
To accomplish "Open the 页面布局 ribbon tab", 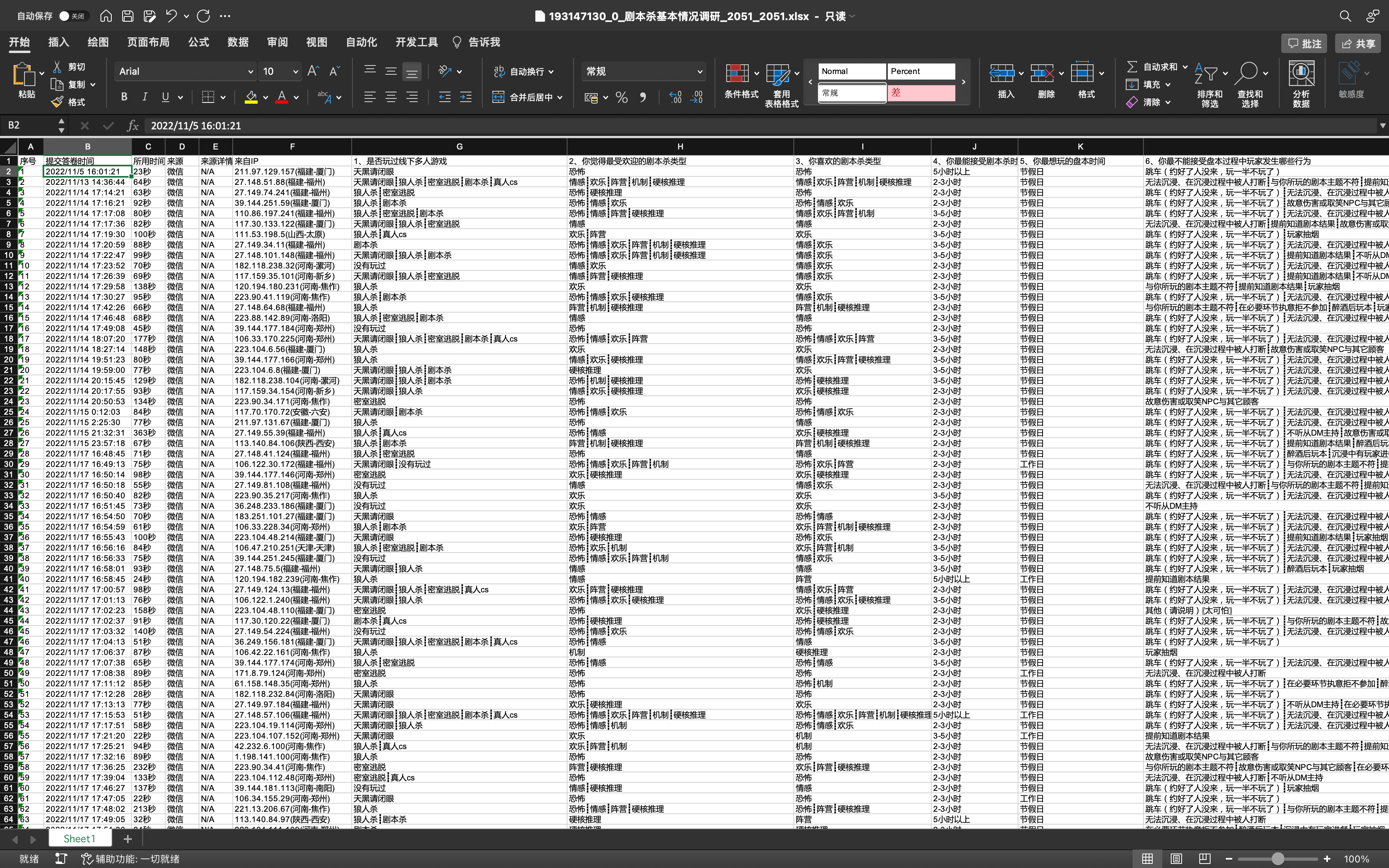I will coord(148,43).
